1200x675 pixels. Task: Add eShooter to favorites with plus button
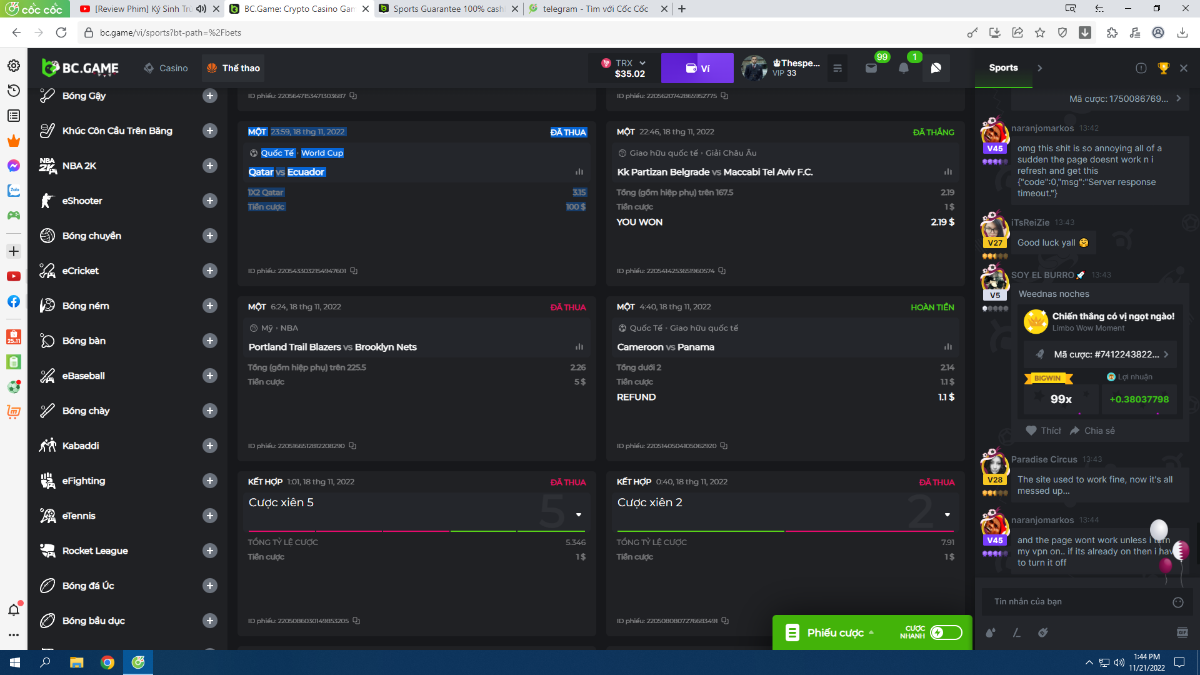210,201
